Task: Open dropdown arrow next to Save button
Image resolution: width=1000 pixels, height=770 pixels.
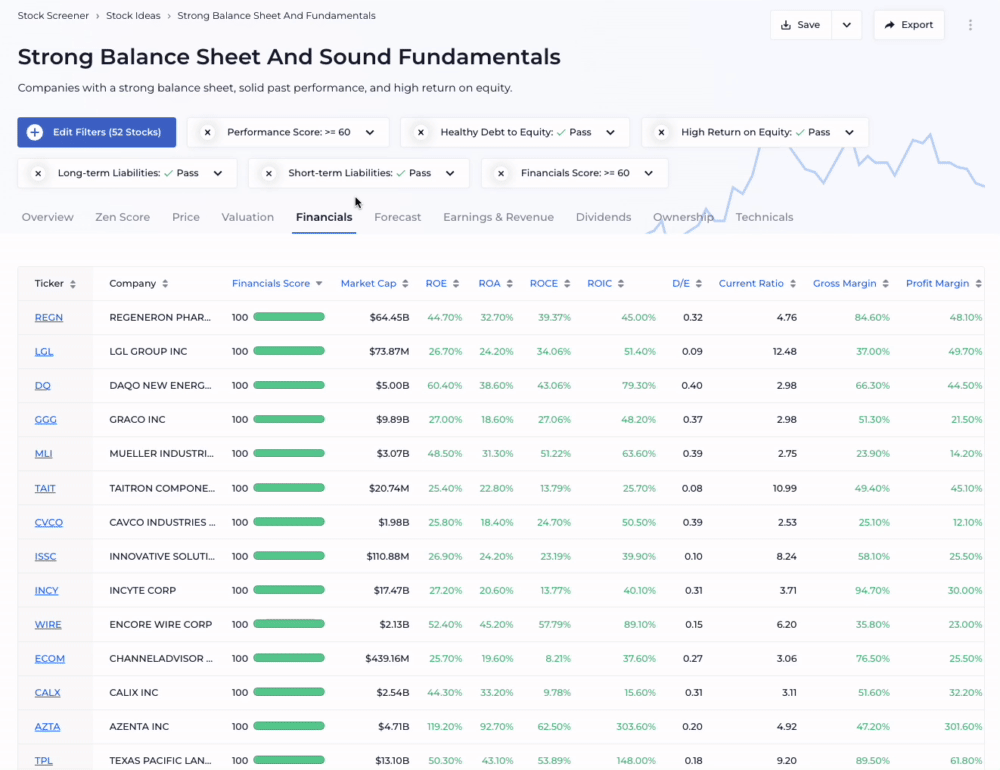Action: pyautogui.click(x=846, y=25)
